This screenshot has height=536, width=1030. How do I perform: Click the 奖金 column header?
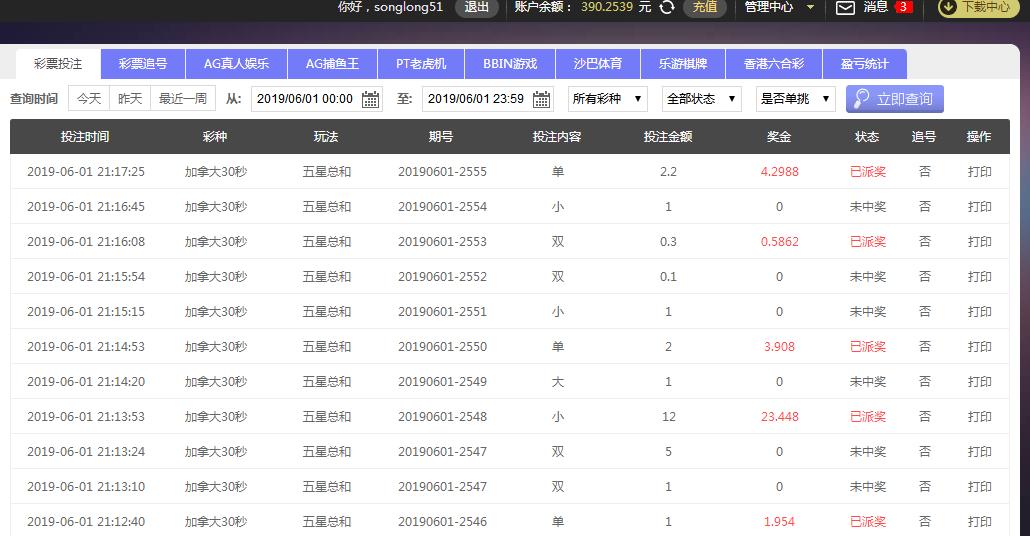(779, 137)
